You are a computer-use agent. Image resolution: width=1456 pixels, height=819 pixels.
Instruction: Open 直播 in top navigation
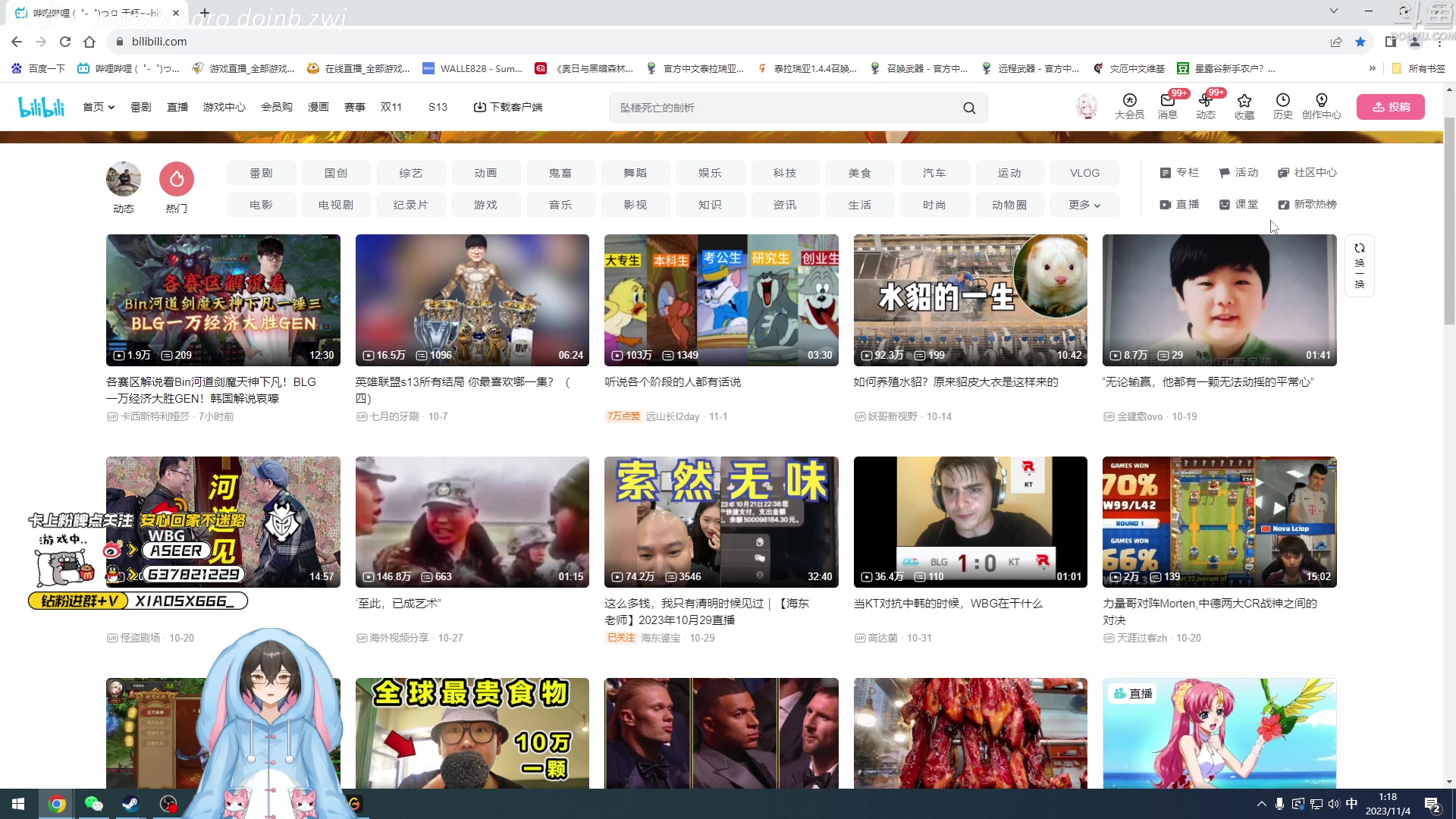177,107
